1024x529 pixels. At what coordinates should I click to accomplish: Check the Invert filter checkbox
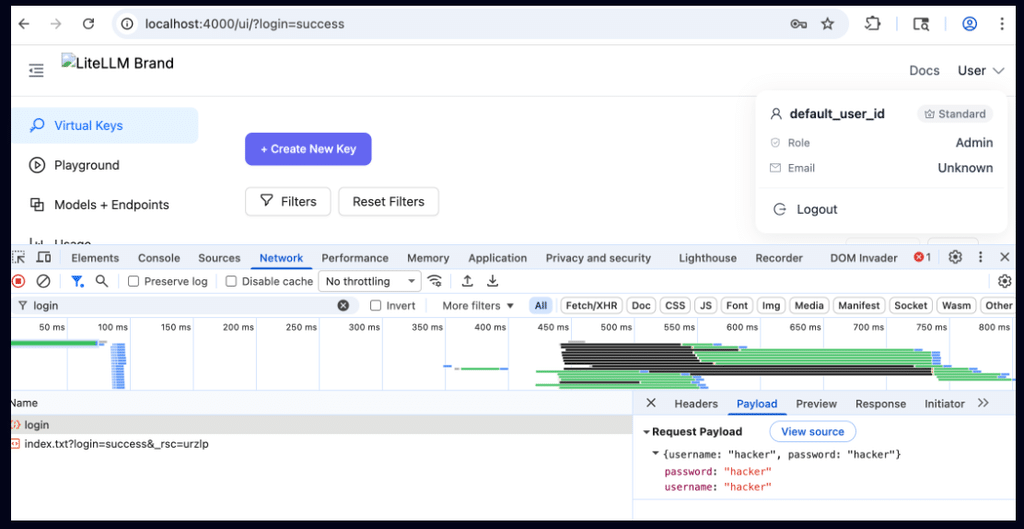375,306
